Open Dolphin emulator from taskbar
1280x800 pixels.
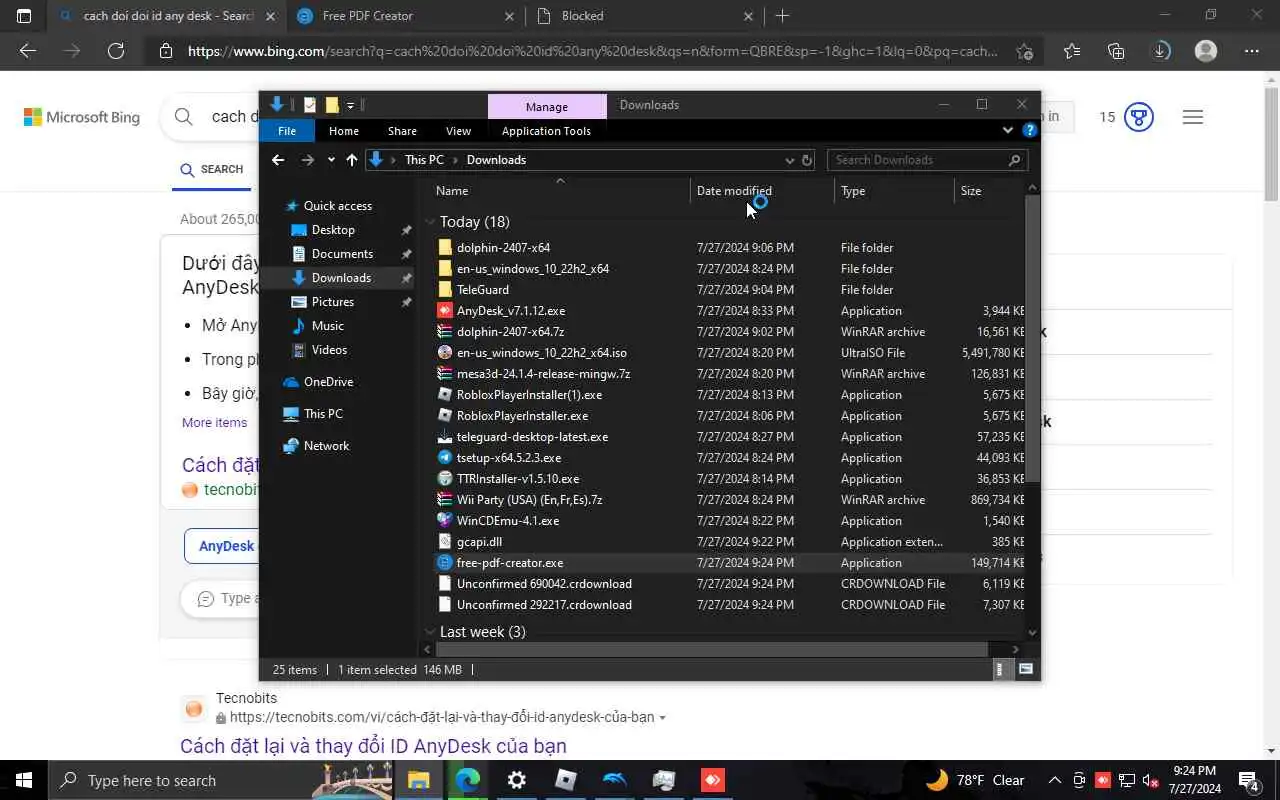click(x=615, y=780)
